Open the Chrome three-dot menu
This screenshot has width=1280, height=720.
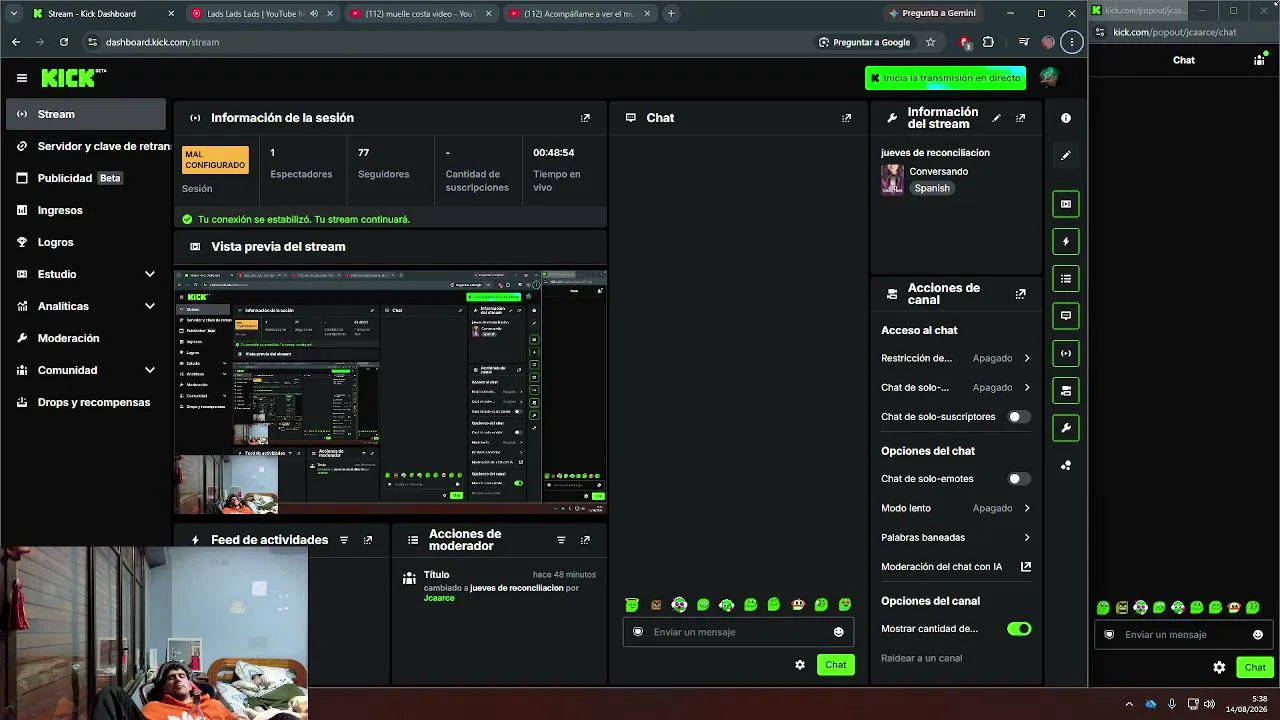(x=1072, y=42)
